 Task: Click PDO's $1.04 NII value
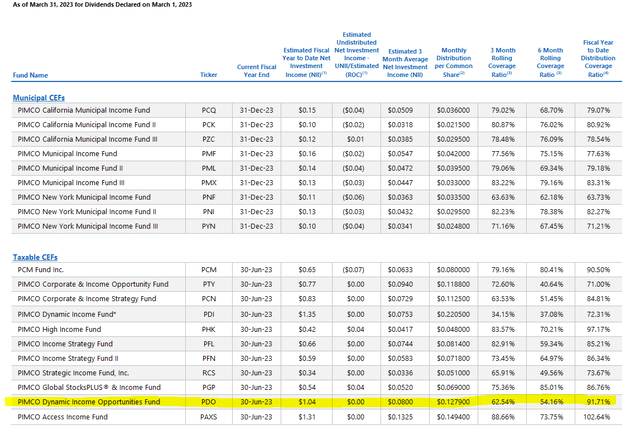307,402
